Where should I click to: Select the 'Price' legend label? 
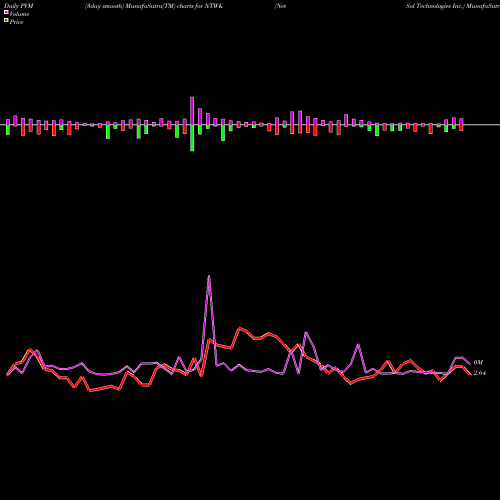pos(16,22)
